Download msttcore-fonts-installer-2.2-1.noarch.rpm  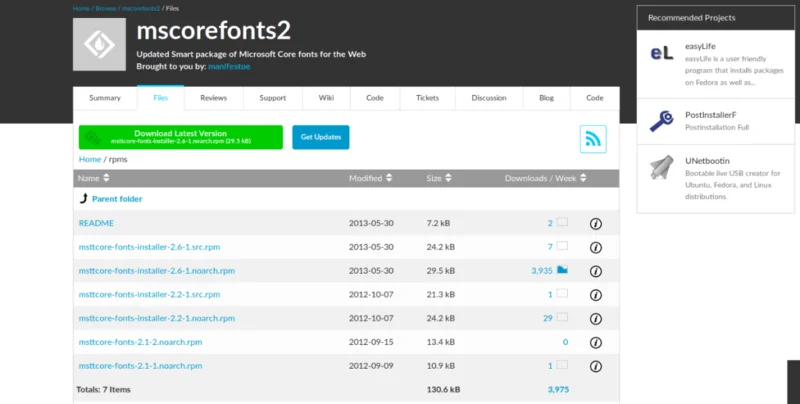pyautogui.click(x=157, y=318)
